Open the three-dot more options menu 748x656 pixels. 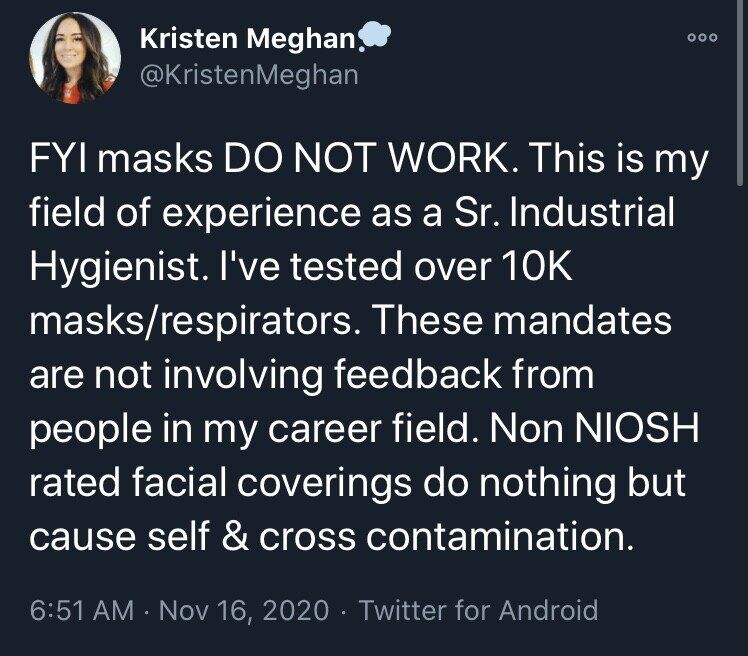(x=702, y=37)
